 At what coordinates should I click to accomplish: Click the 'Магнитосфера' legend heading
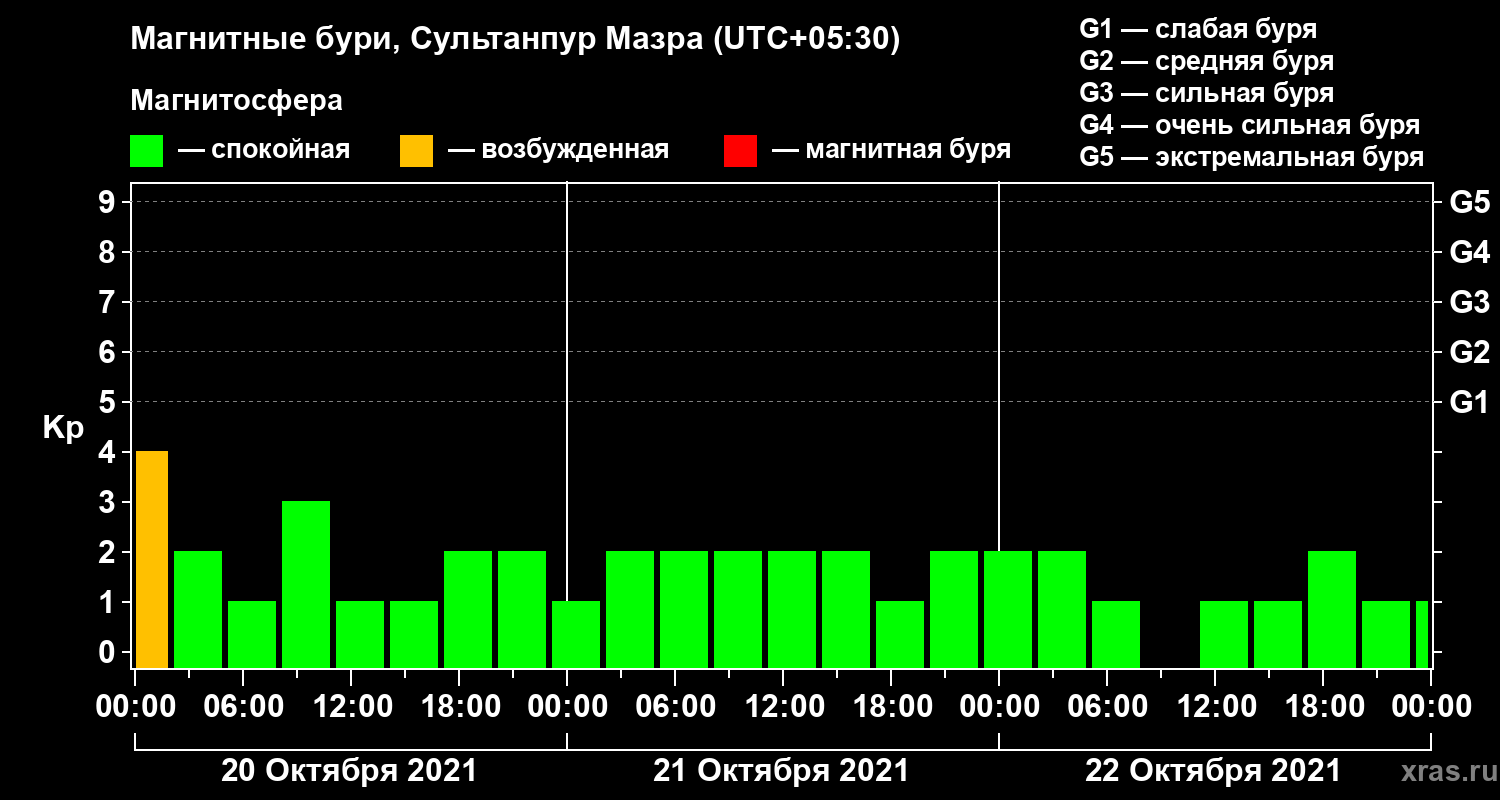[236, 101]
